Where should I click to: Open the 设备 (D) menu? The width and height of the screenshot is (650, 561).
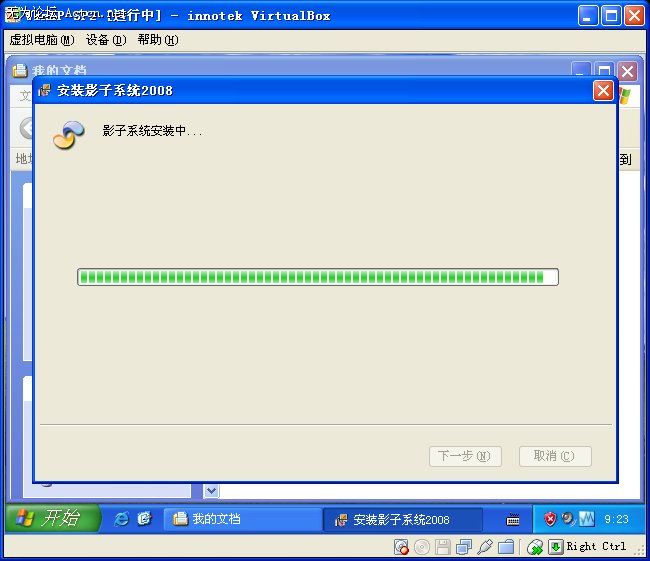click(x=106, y=40)
